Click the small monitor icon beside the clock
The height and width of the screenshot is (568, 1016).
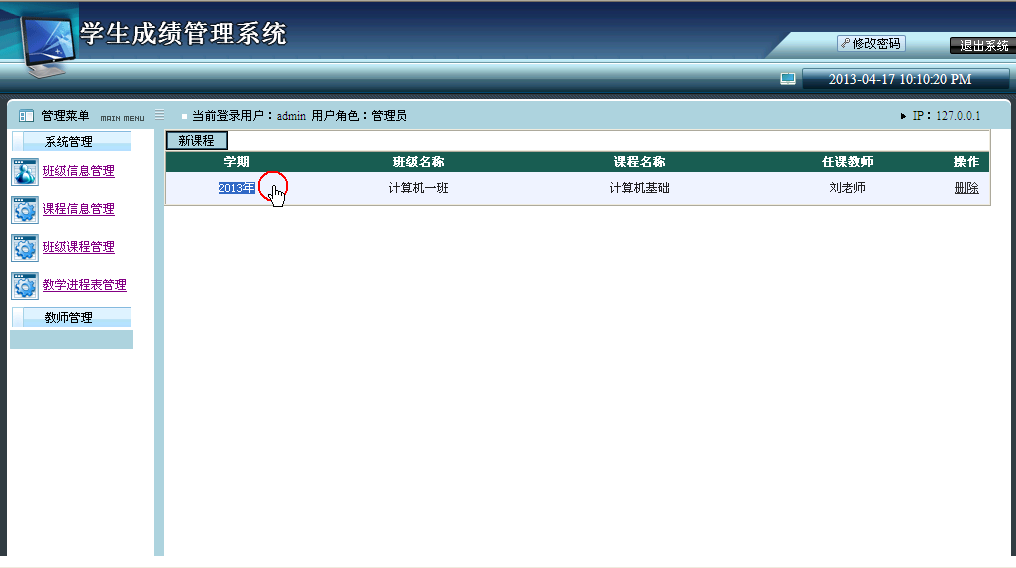pyautogui.click(x=787, y=79)
